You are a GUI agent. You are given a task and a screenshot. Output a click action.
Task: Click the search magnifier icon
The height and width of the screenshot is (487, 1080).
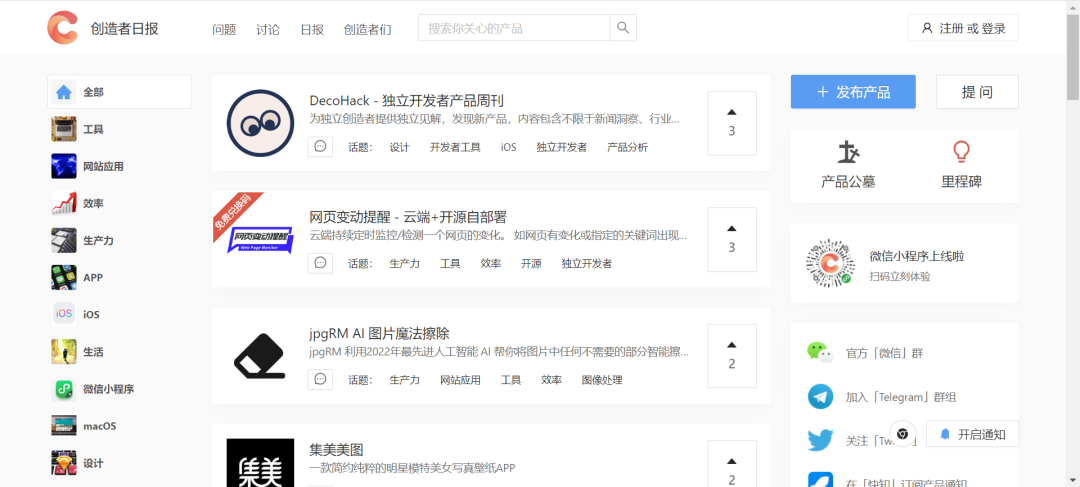623,28
